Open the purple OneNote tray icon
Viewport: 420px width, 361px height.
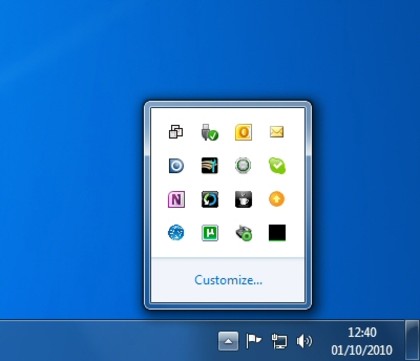coord(176,199)
